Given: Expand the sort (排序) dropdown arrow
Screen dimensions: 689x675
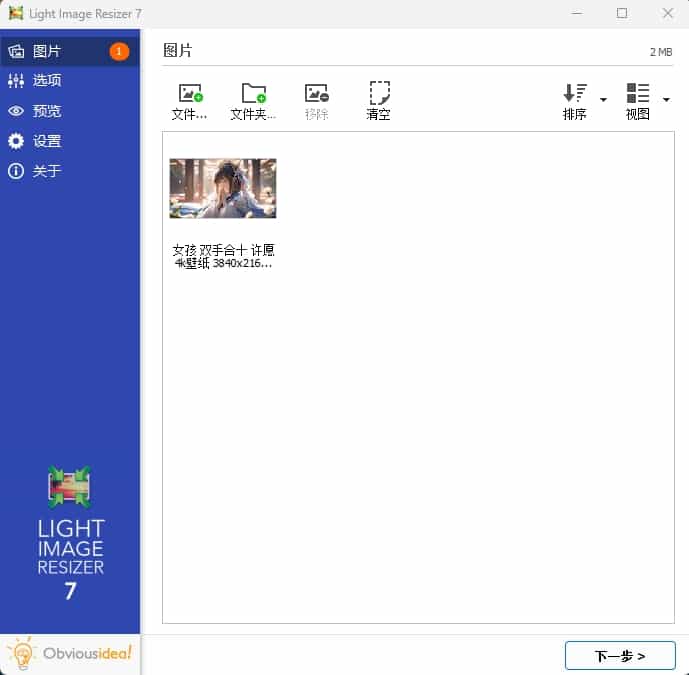Looking at the screenshot, I should [603, 100].
